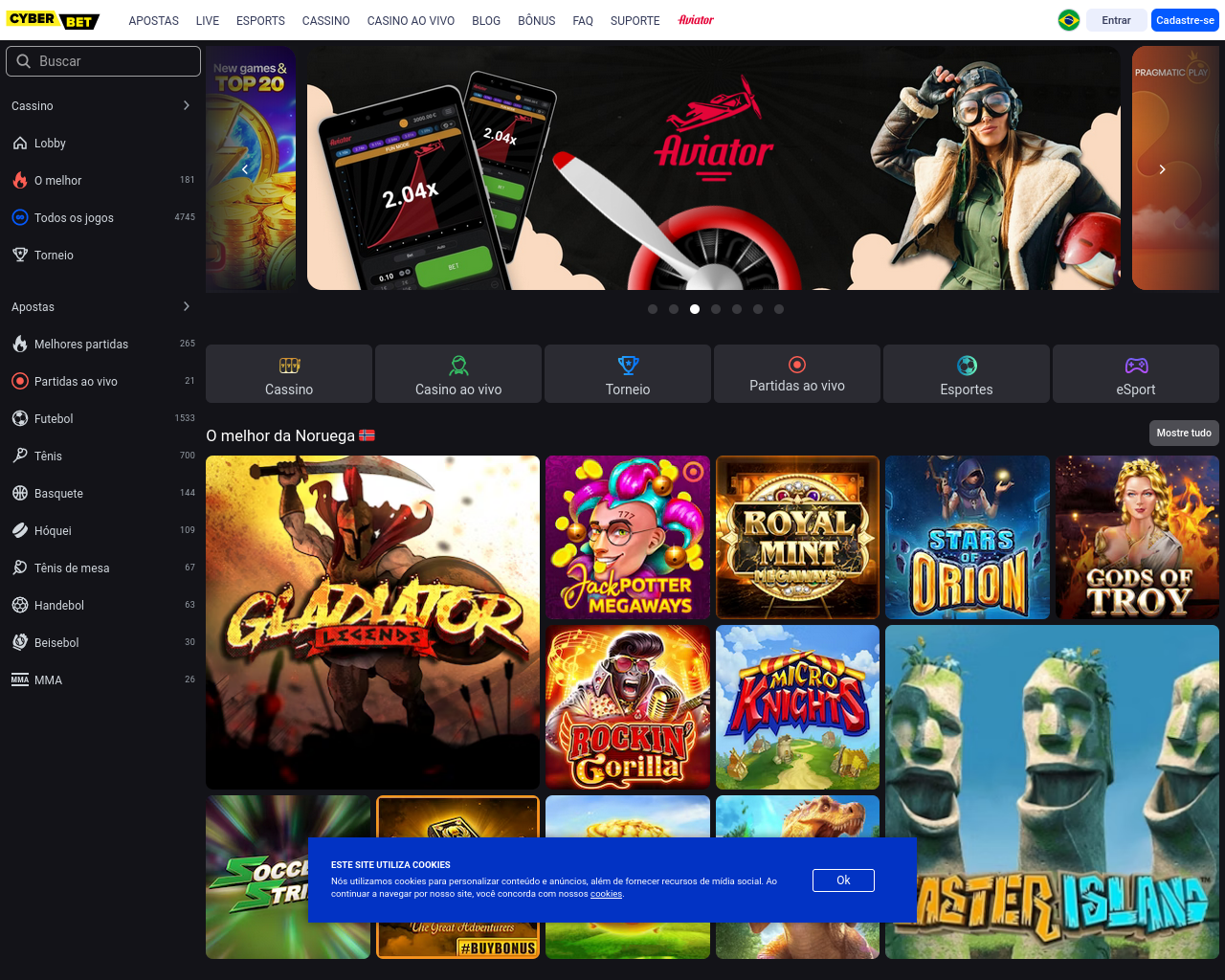Image resolution: width=1225 pixels, height=980 pixels.
Task: Click the Futebol soccer ball icon
Action: pos(20,419)
